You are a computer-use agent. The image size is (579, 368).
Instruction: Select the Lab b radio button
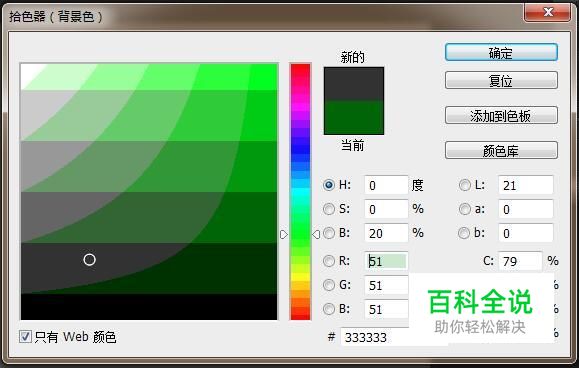pyautogui.click(x=464, y=233)
